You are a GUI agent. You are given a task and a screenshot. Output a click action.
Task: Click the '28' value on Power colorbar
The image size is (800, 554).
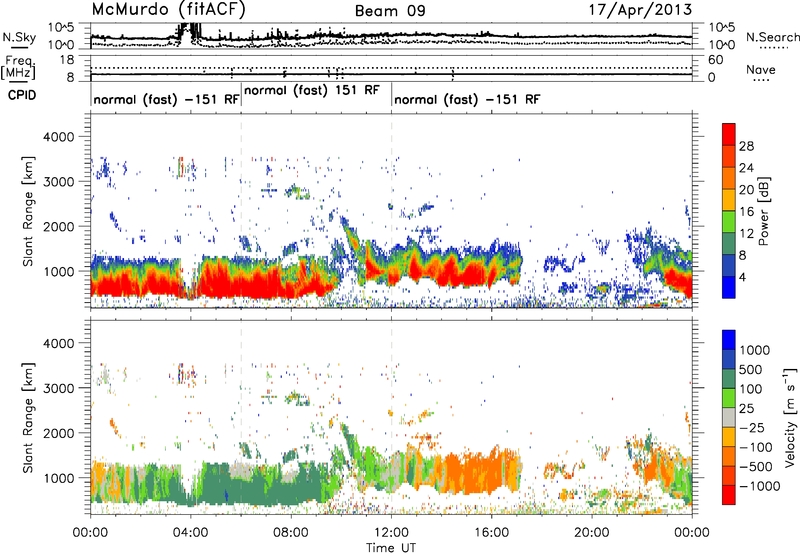(746, 146)
